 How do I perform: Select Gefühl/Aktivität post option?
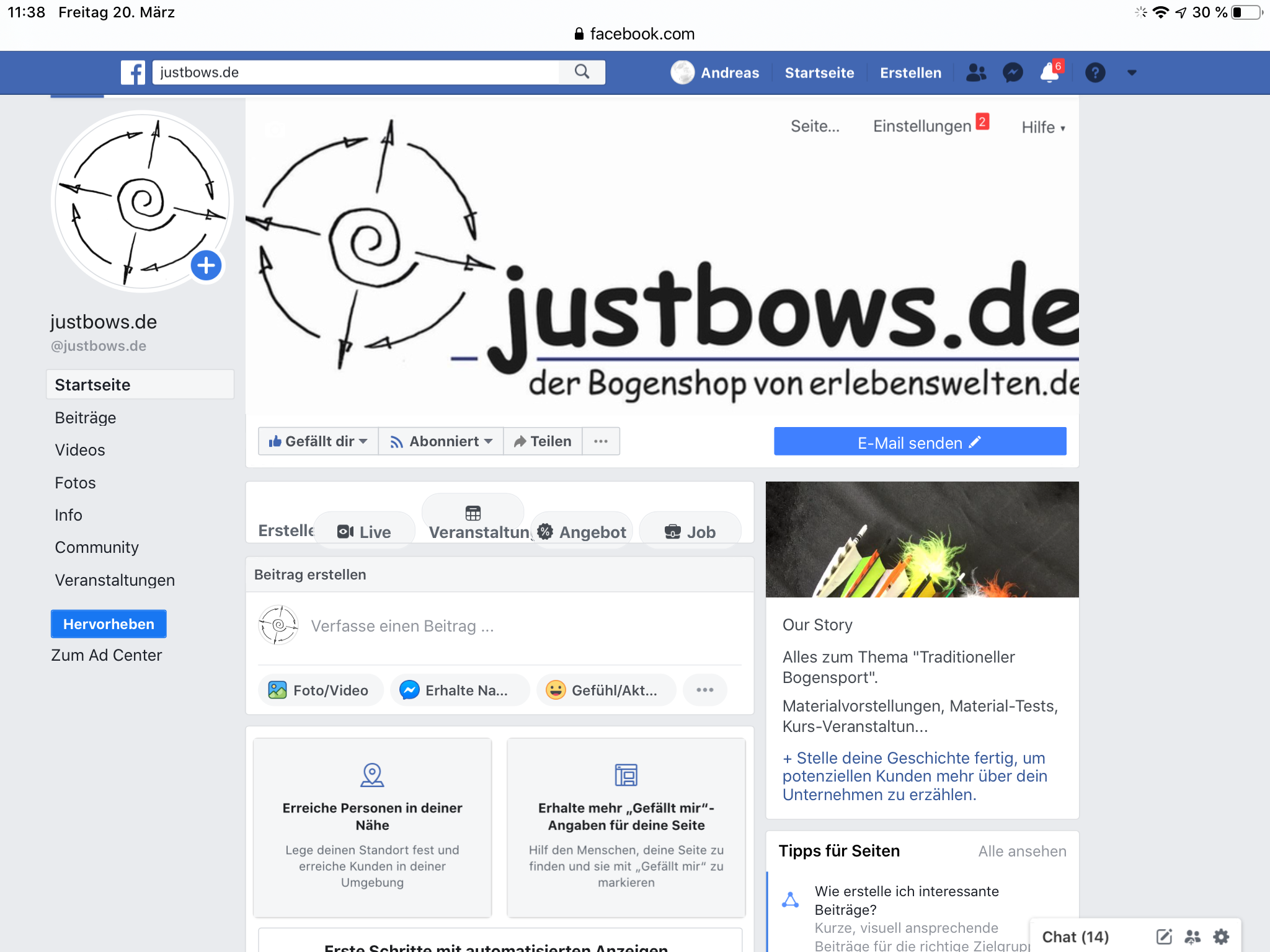tap(606, 690)
